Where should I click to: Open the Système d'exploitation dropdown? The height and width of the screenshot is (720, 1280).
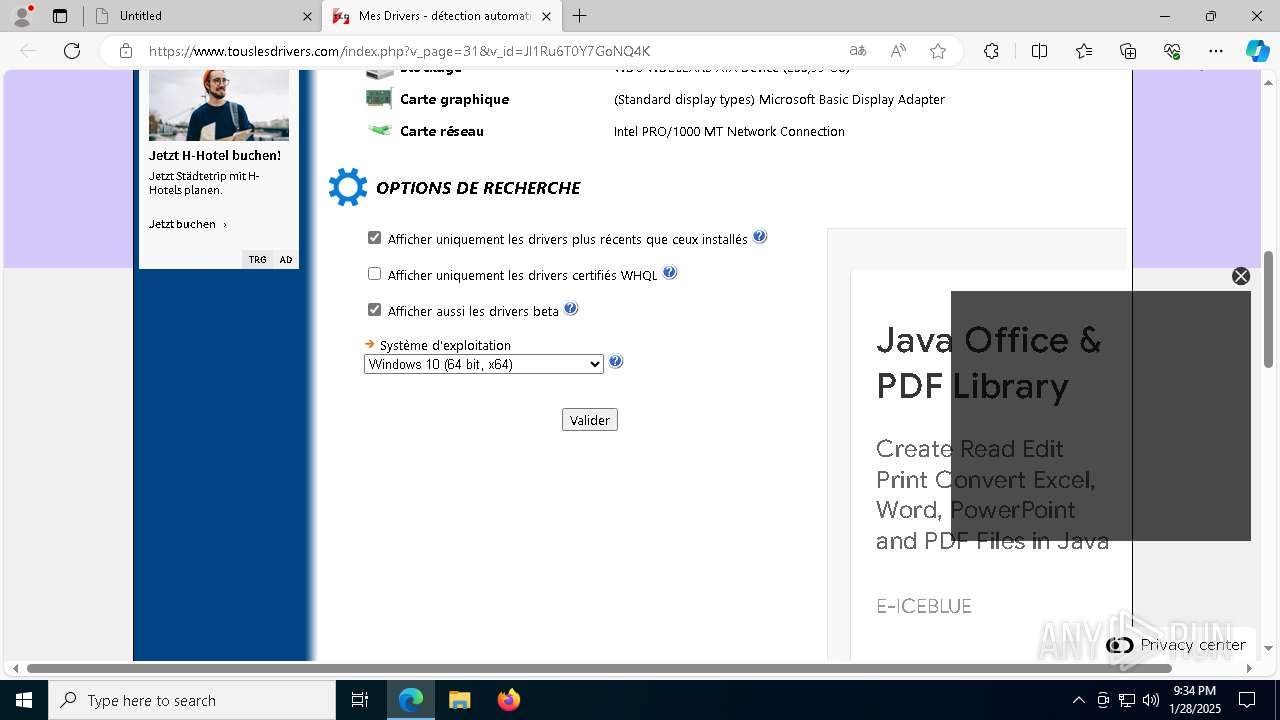[x=484, y=364]
